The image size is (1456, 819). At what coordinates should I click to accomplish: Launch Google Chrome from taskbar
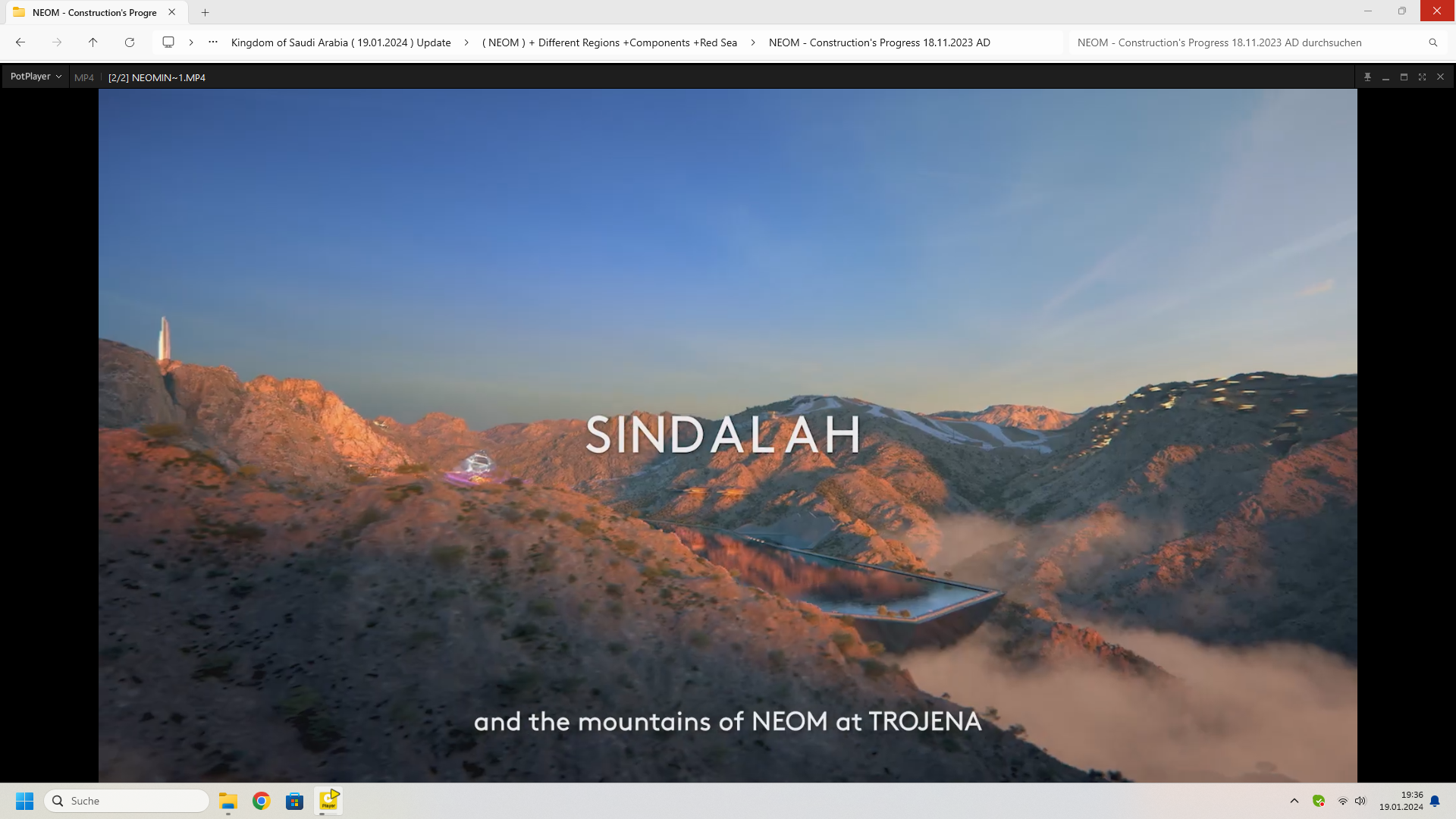262,801
